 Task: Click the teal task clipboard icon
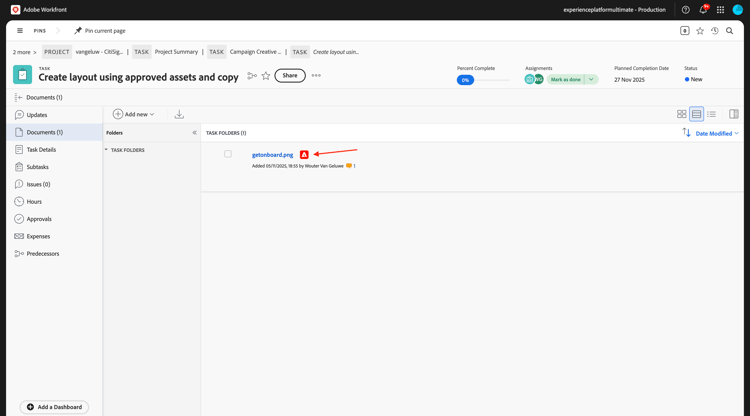22,75
